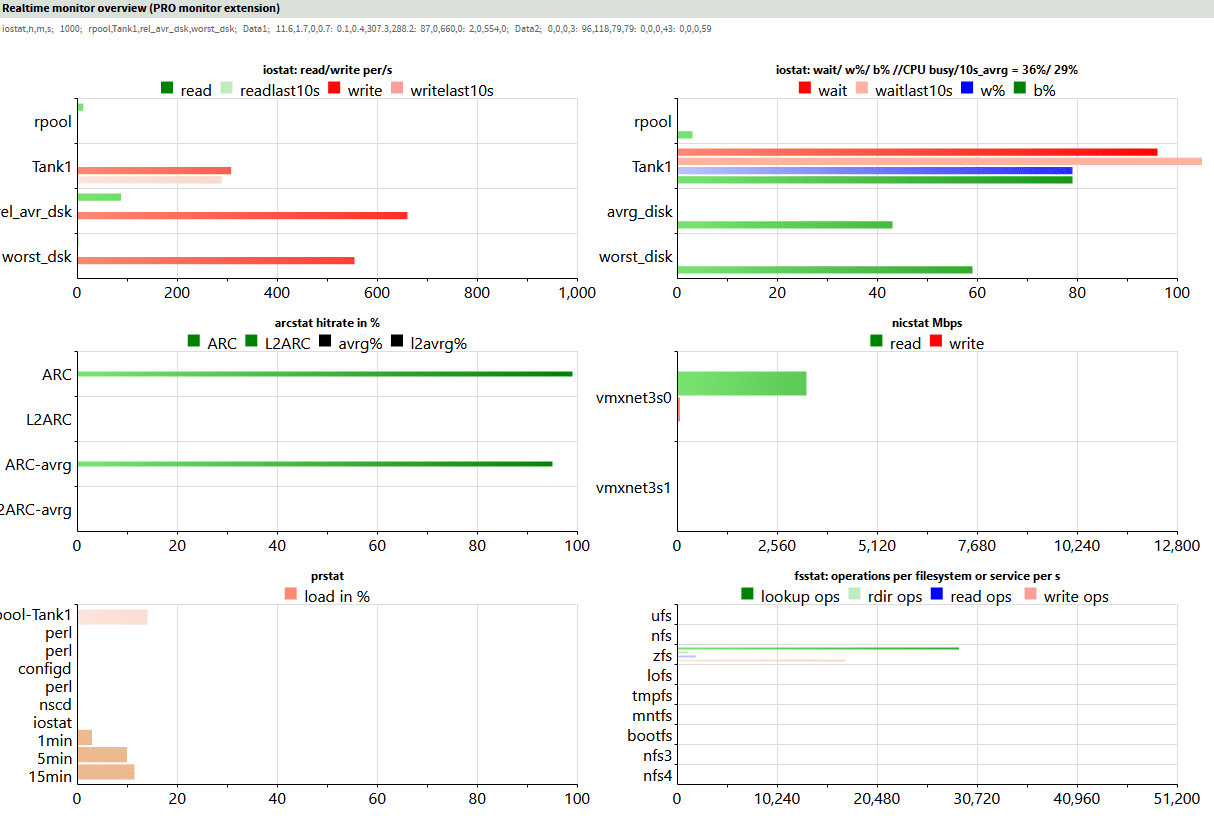Select the 'load in %' legend label
The height and width of the screenshot is (818, 1214).
click(337, 597)
